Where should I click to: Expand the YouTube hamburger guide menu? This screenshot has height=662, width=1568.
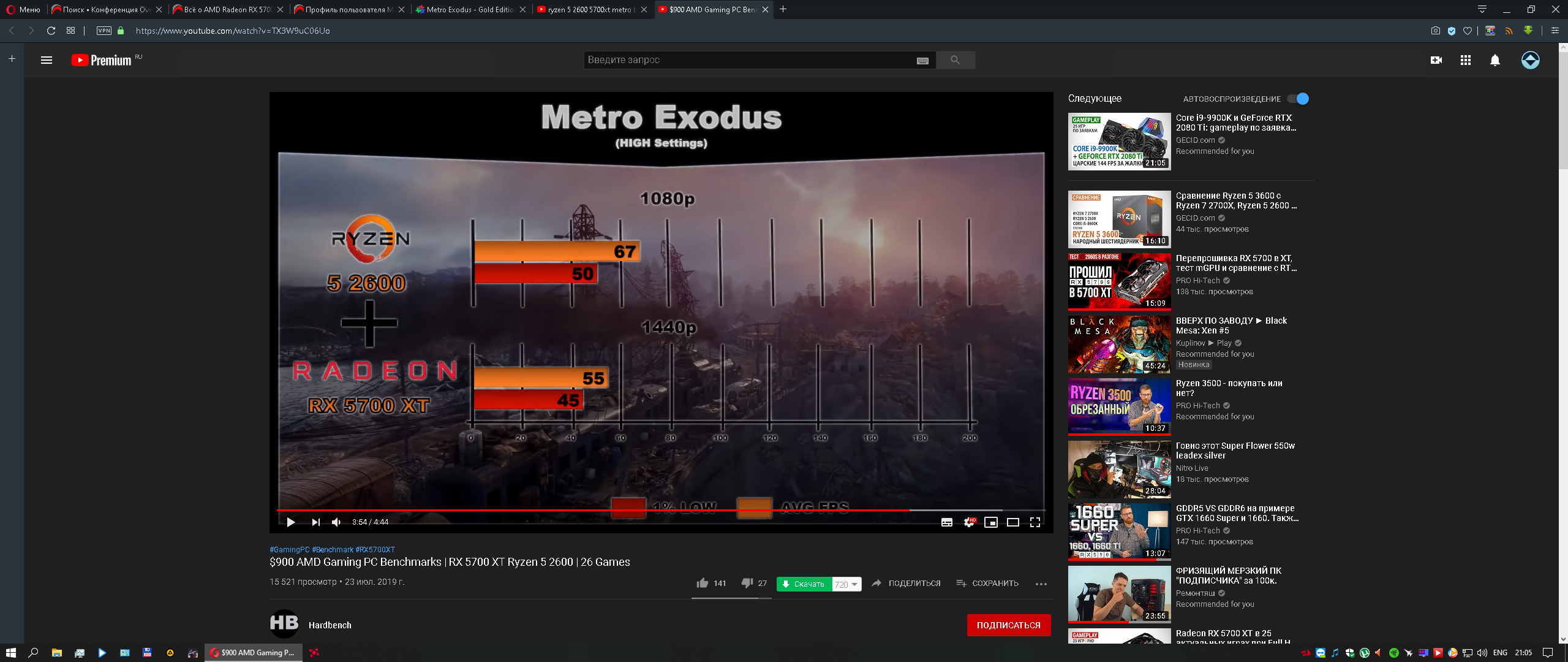(47, 60)
